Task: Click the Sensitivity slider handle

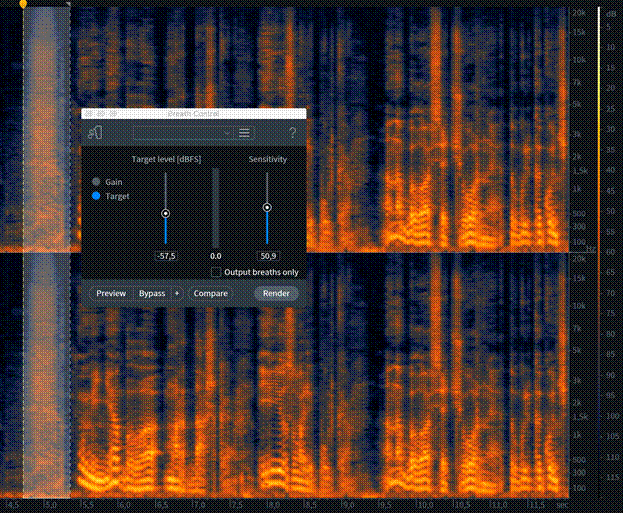Action: [x=267, y=207]
